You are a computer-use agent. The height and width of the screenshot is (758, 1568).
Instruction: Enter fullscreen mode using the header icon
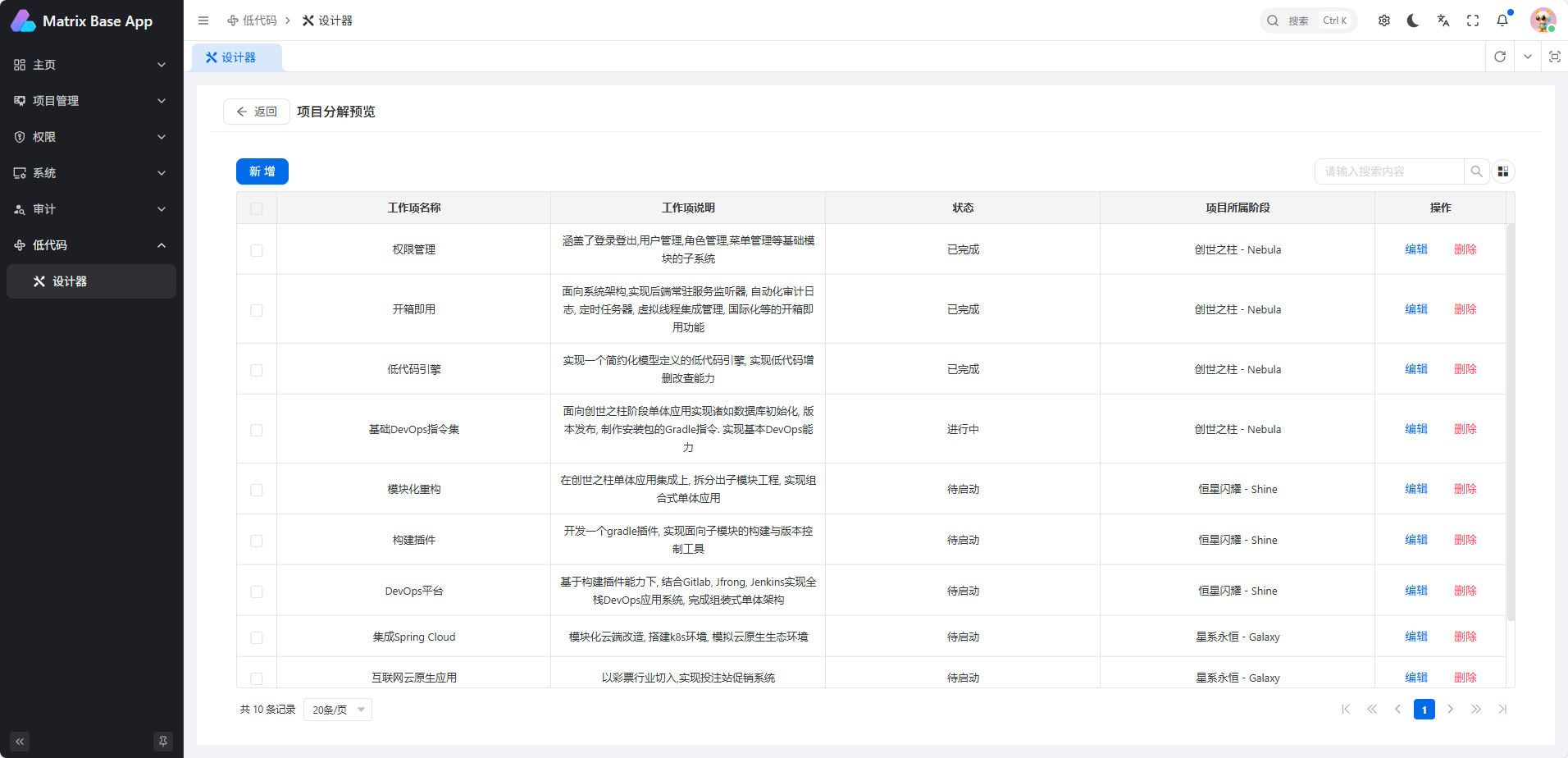[x=1473, y=21]
